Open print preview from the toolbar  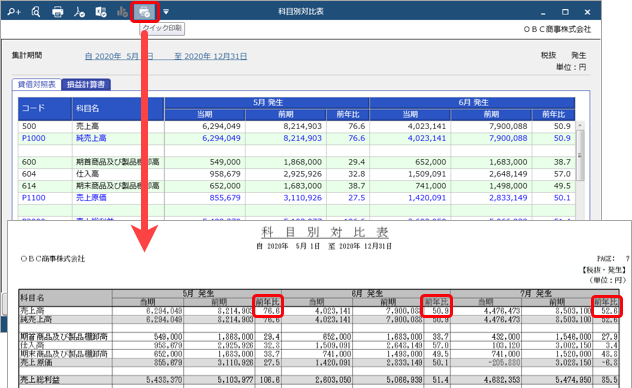pyautogui.click(x=36, y=12)
